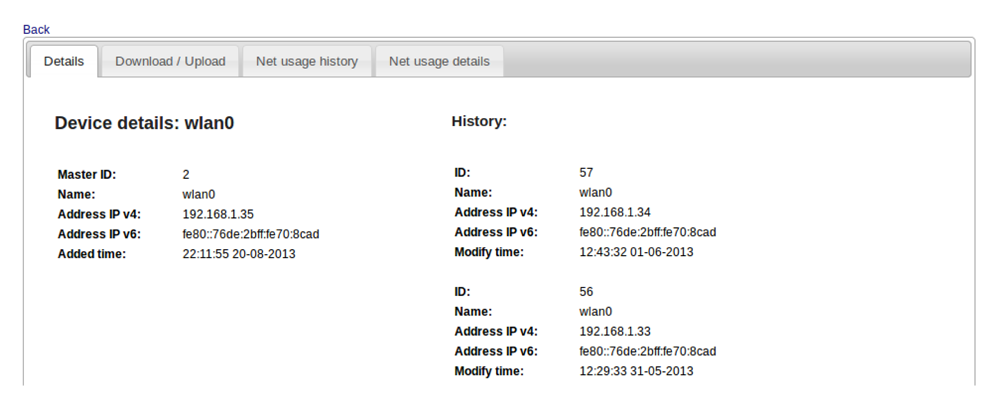Click history ID 56
Screen dimensions: 1000x405
pyautogui.click(x=586, y=292)
